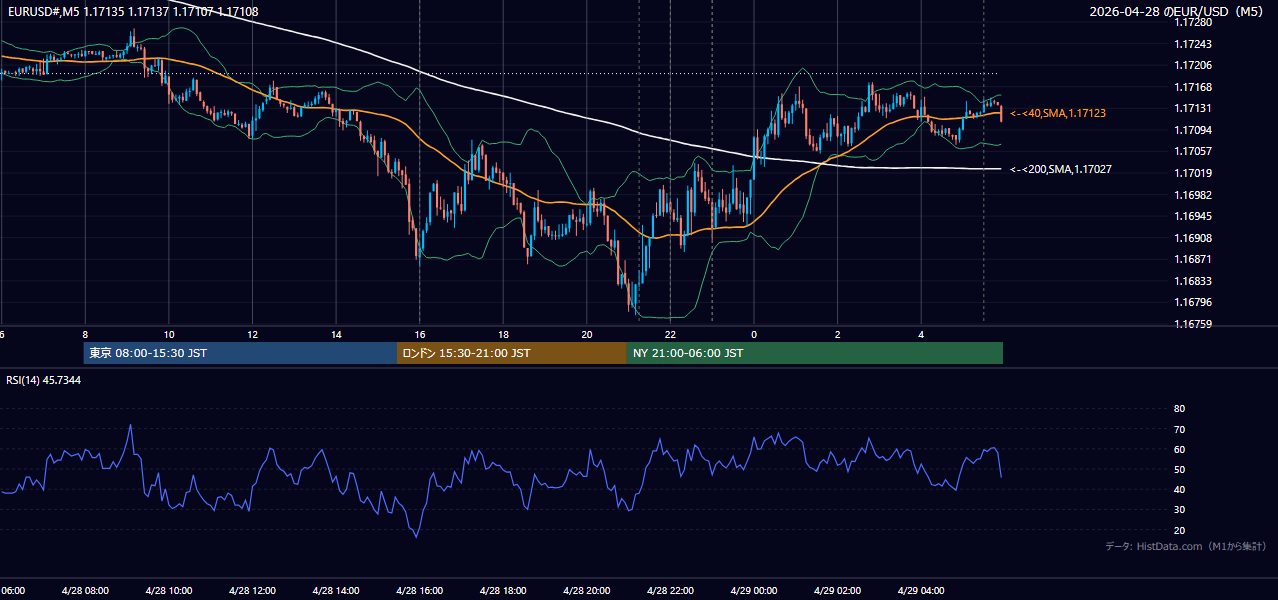Click the 4/29 00:00 bottom time label
The width and height of the screenshot is (1278, 600).
click(x=754, y=590)
